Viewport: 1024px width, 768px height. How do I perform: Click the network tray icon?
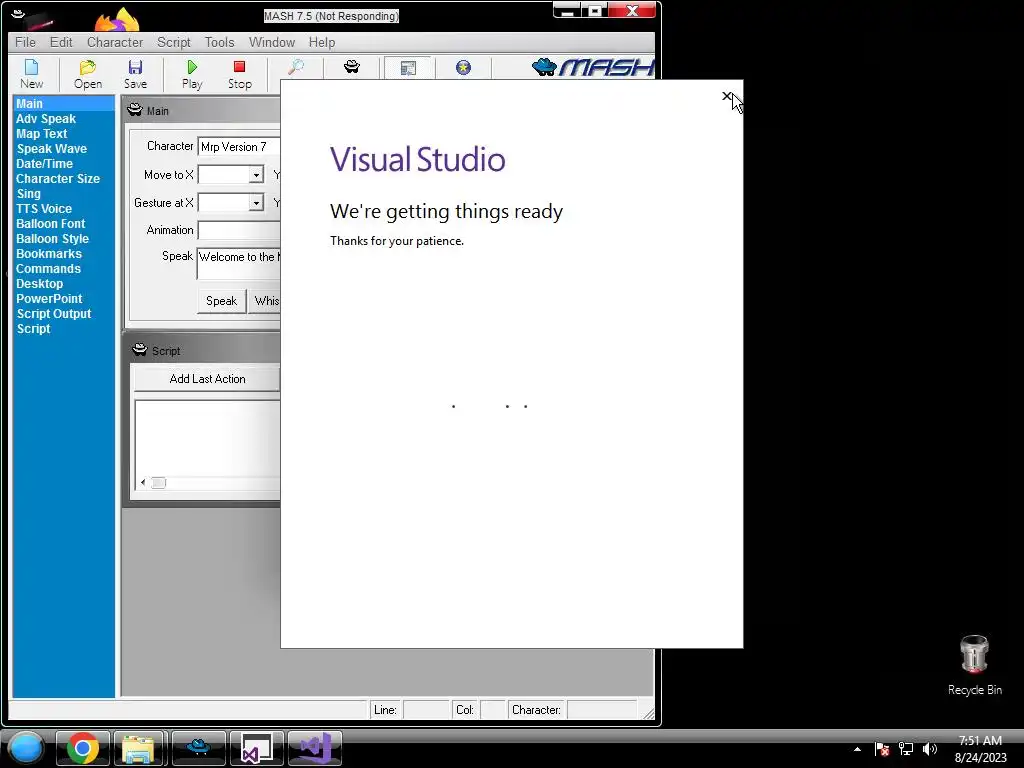906,749
